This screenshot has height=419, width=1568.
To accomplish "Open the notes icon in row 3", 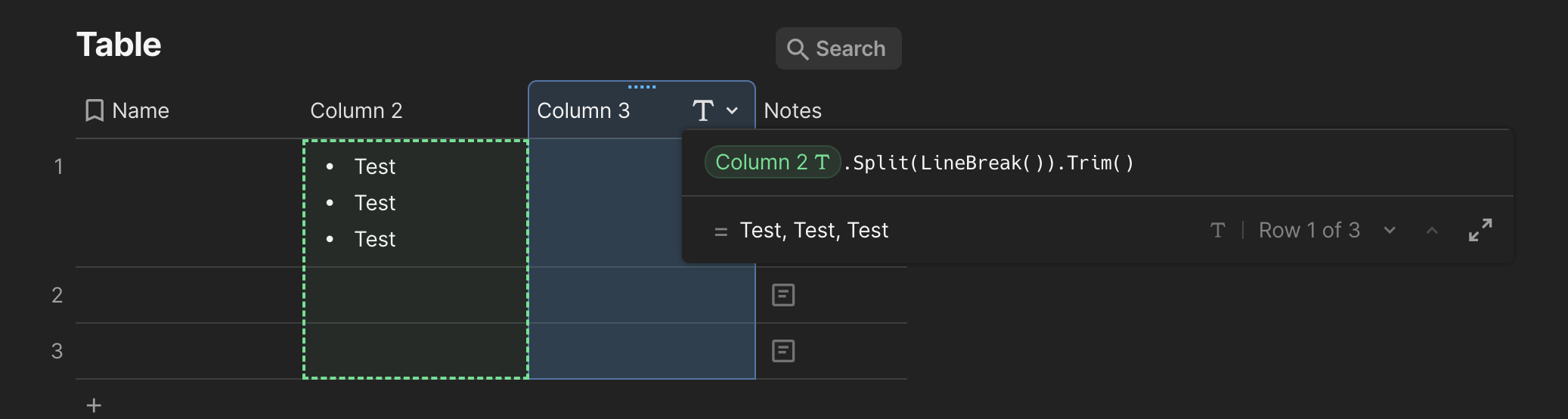I will click(783, 351).
